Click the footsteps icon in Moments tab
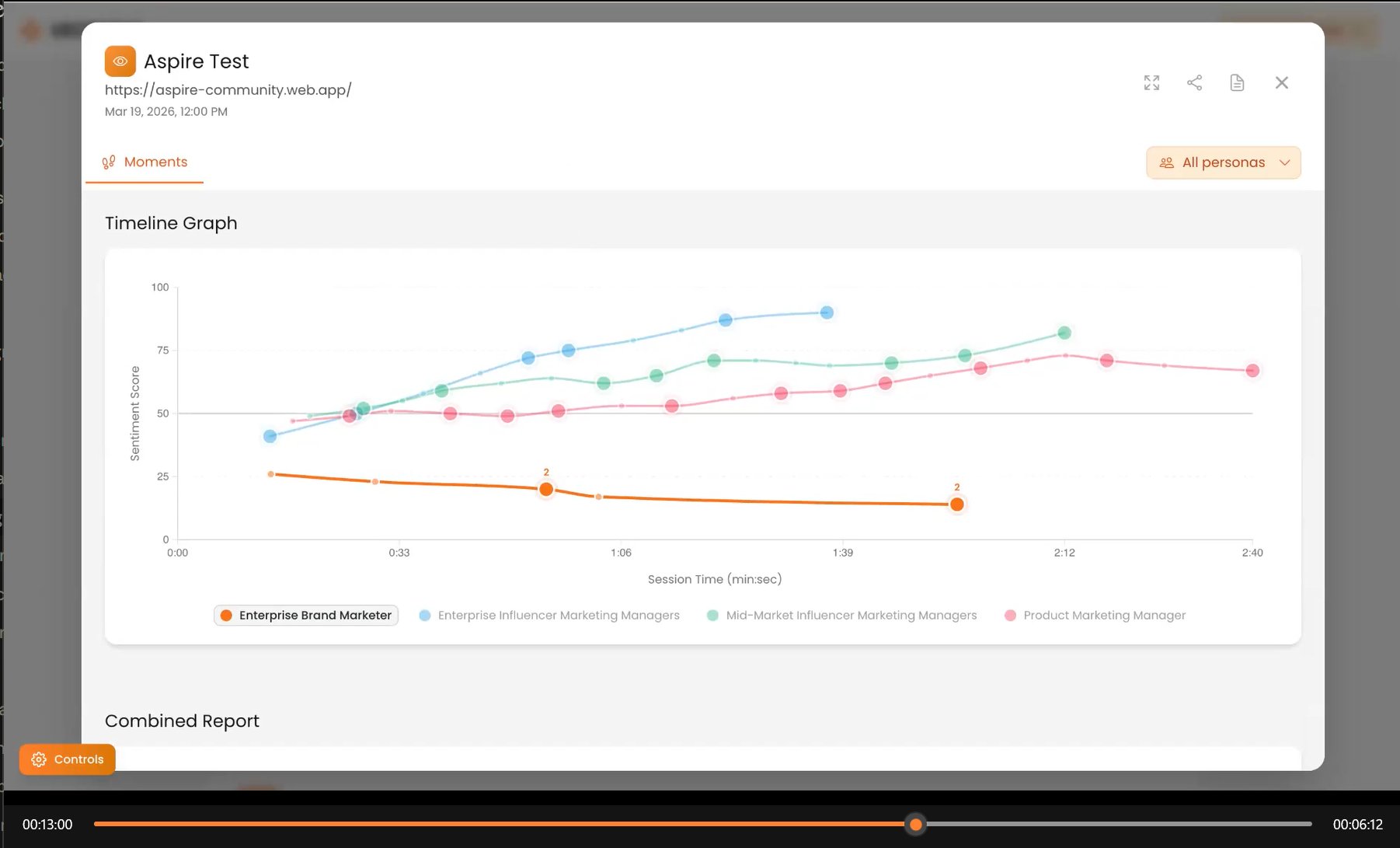 click(109, 162)
